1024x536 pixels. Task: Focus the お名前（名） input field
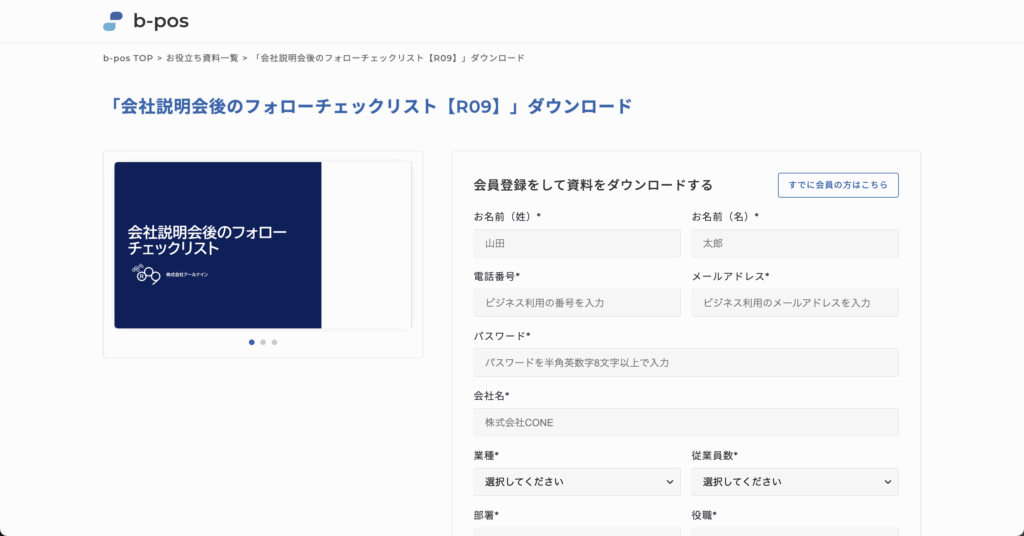[x=795, y=243]
